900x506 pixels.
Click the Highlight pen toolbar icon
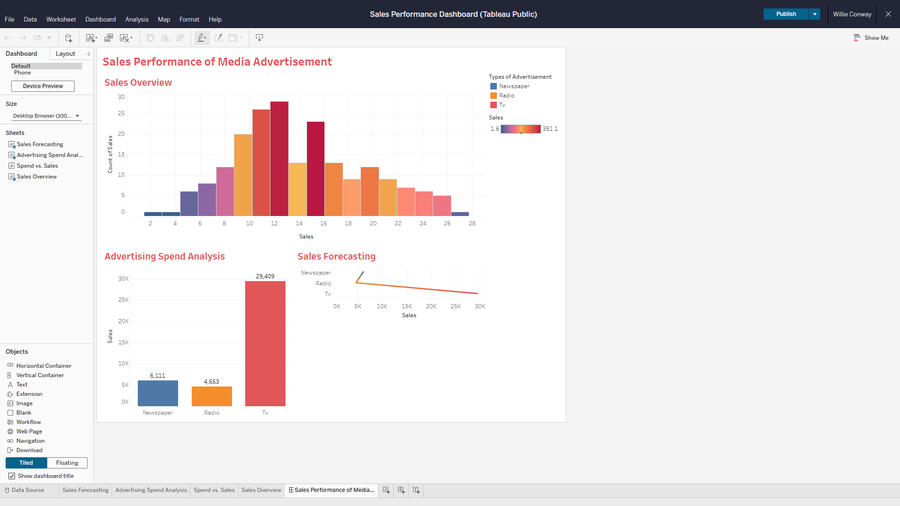tap(202, 38)
